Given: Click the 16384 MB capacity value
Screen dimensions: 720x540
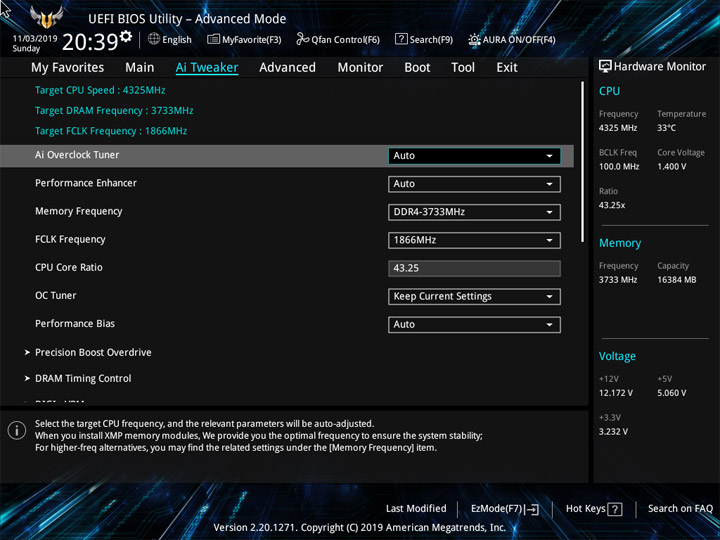Looking at the screenshot, I should pyautogui.click(x=677, y=280).
